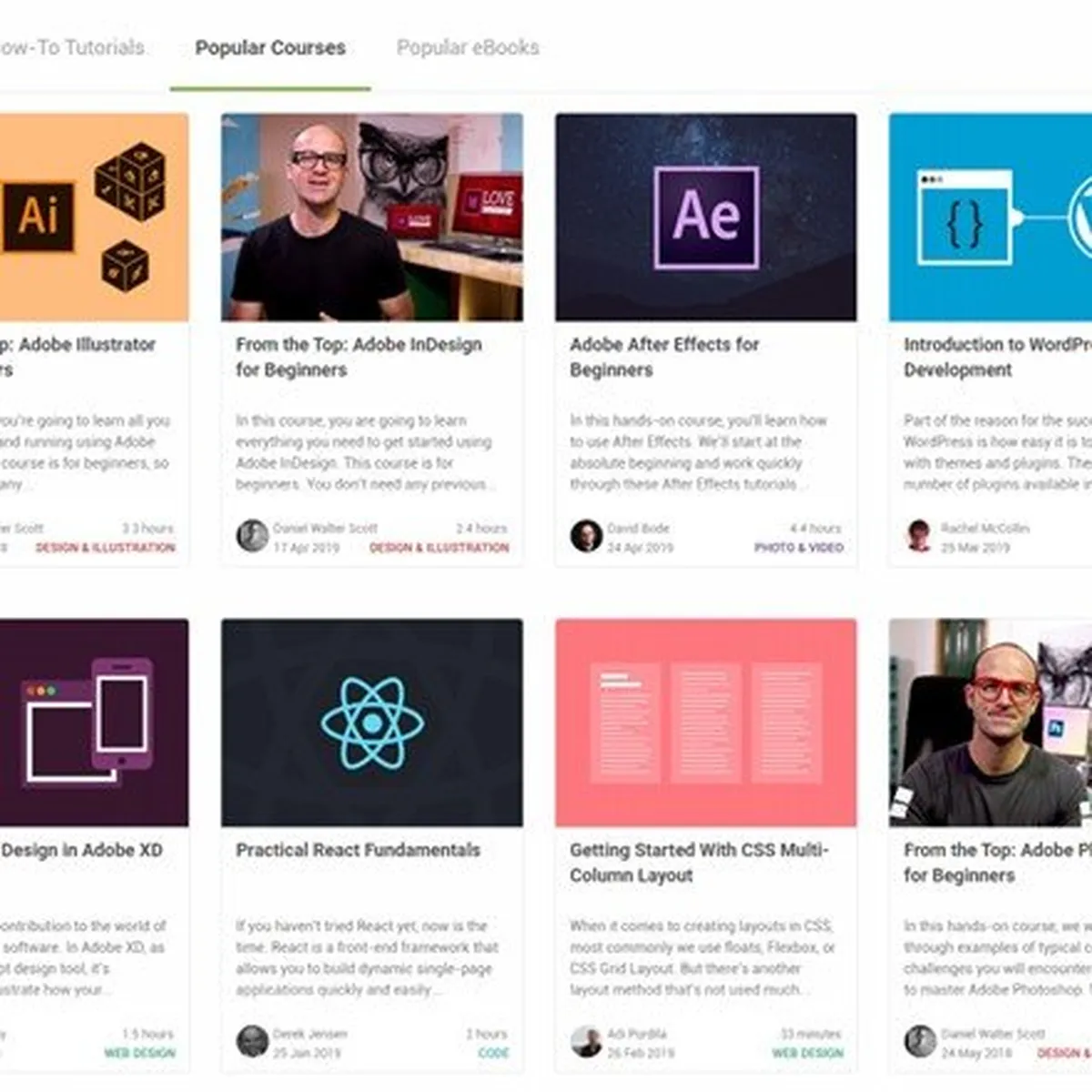Open the Photoshop for Beginners course thumbnail

tap(990, 723)
